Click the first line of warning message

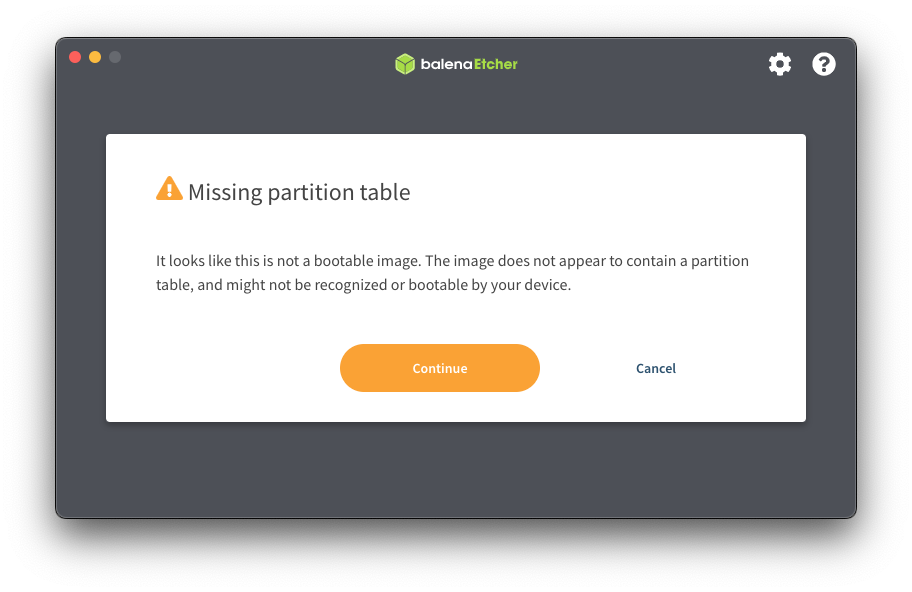coord(452,261)
